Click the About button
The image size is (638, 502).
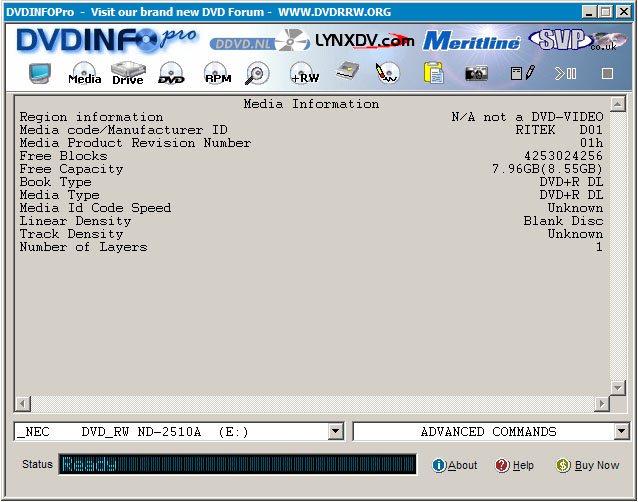454,465
